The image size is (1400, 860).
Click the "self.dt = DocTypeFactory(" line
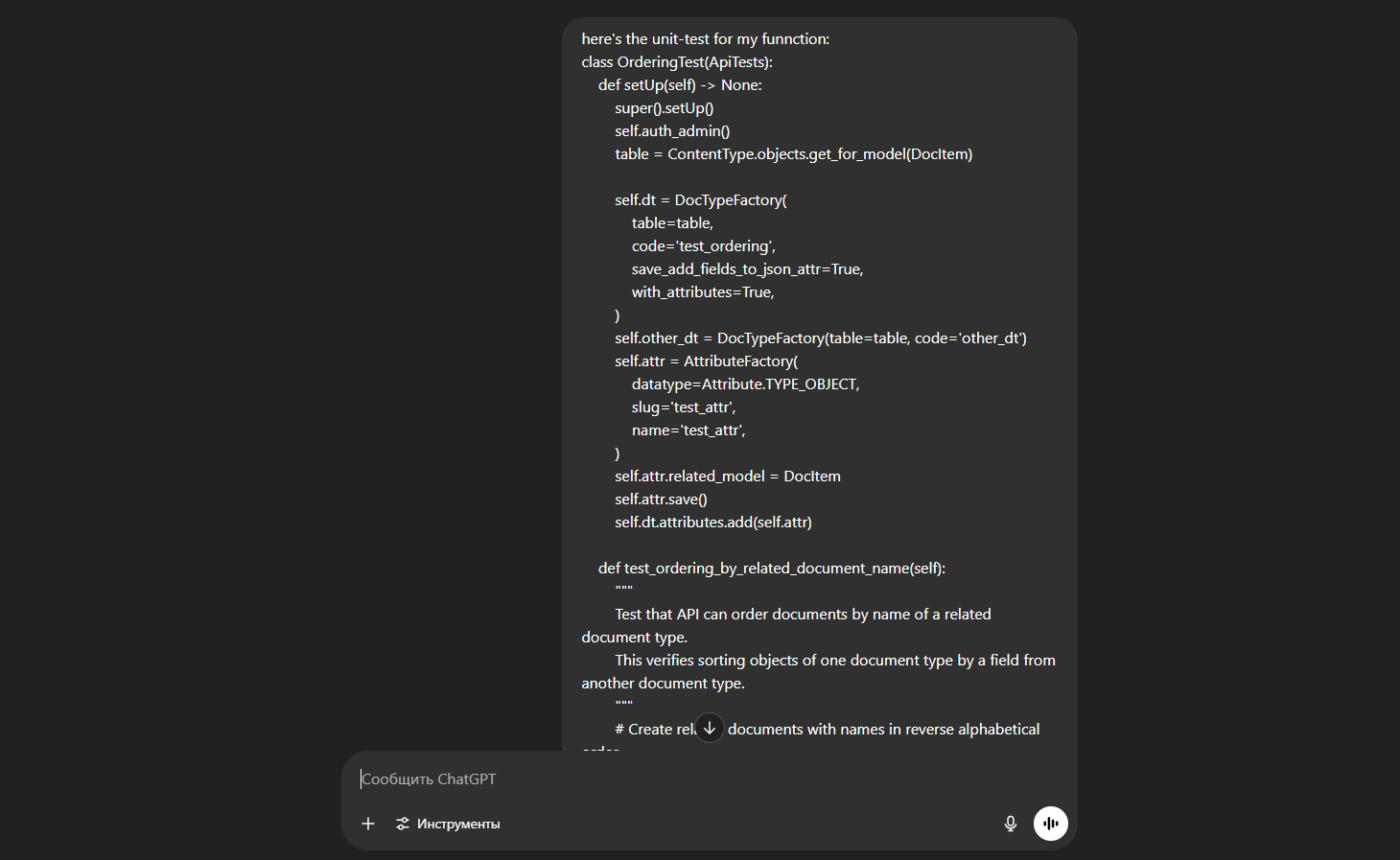700,200
